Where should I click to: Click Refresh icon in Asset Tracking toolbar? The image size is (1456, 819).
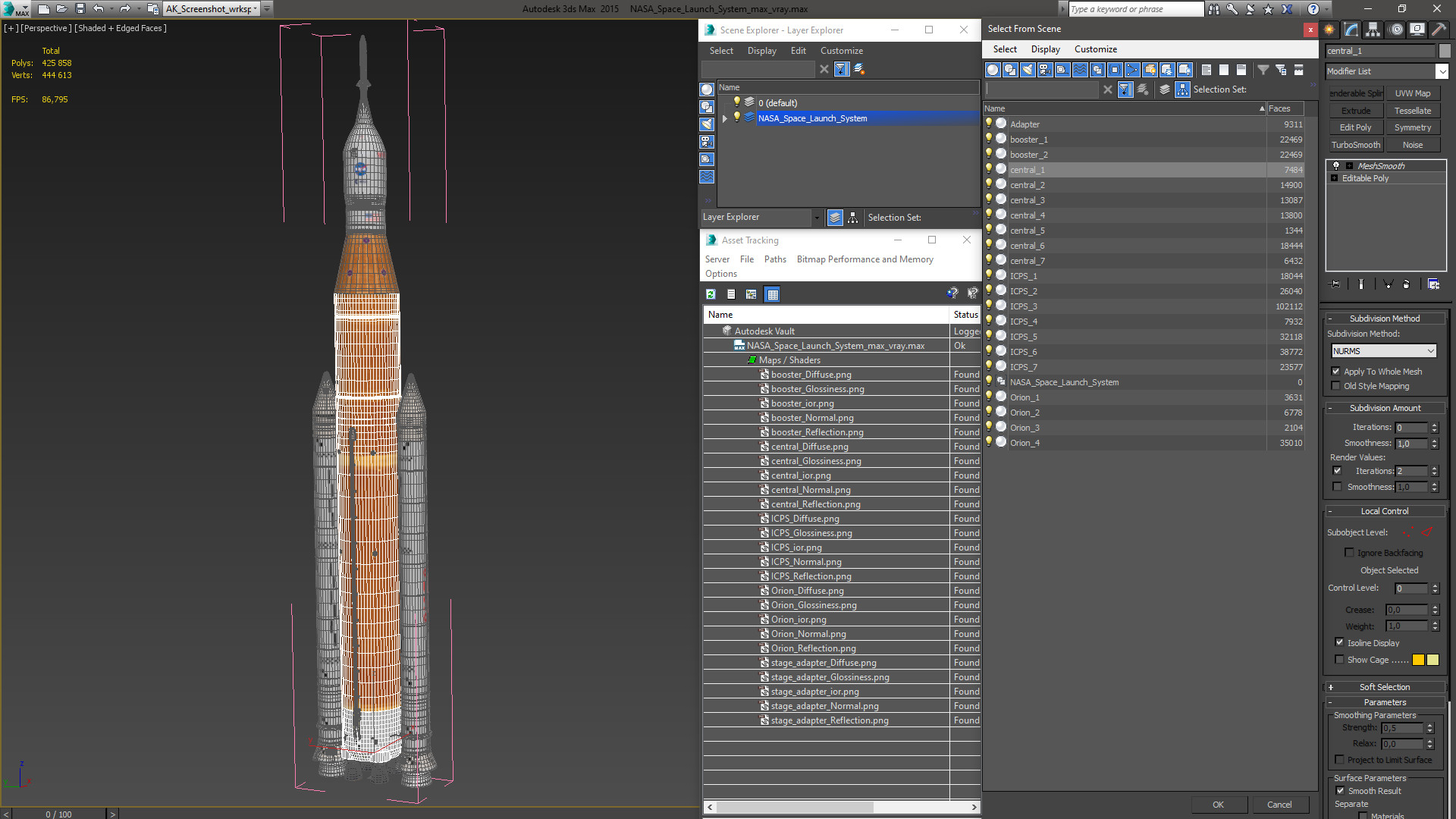coord(711,294)
